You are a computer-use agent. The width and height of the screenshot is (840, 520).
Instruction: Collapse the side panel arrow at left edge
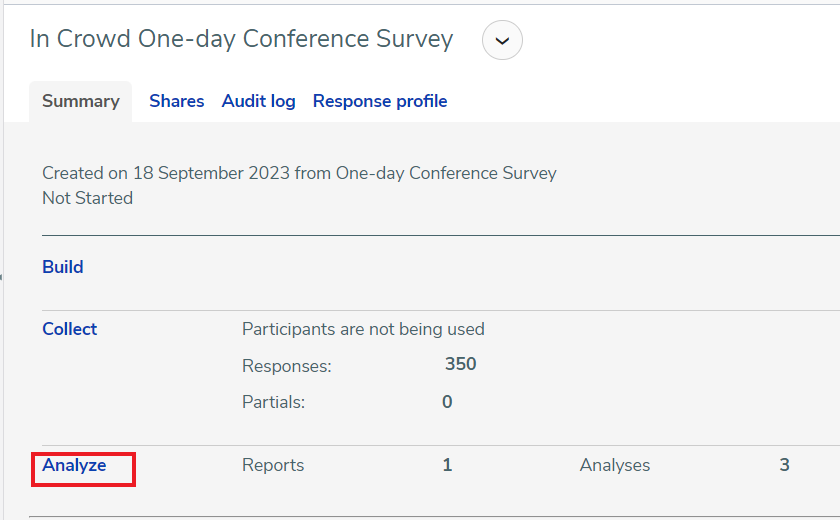(x=1, y=277)
